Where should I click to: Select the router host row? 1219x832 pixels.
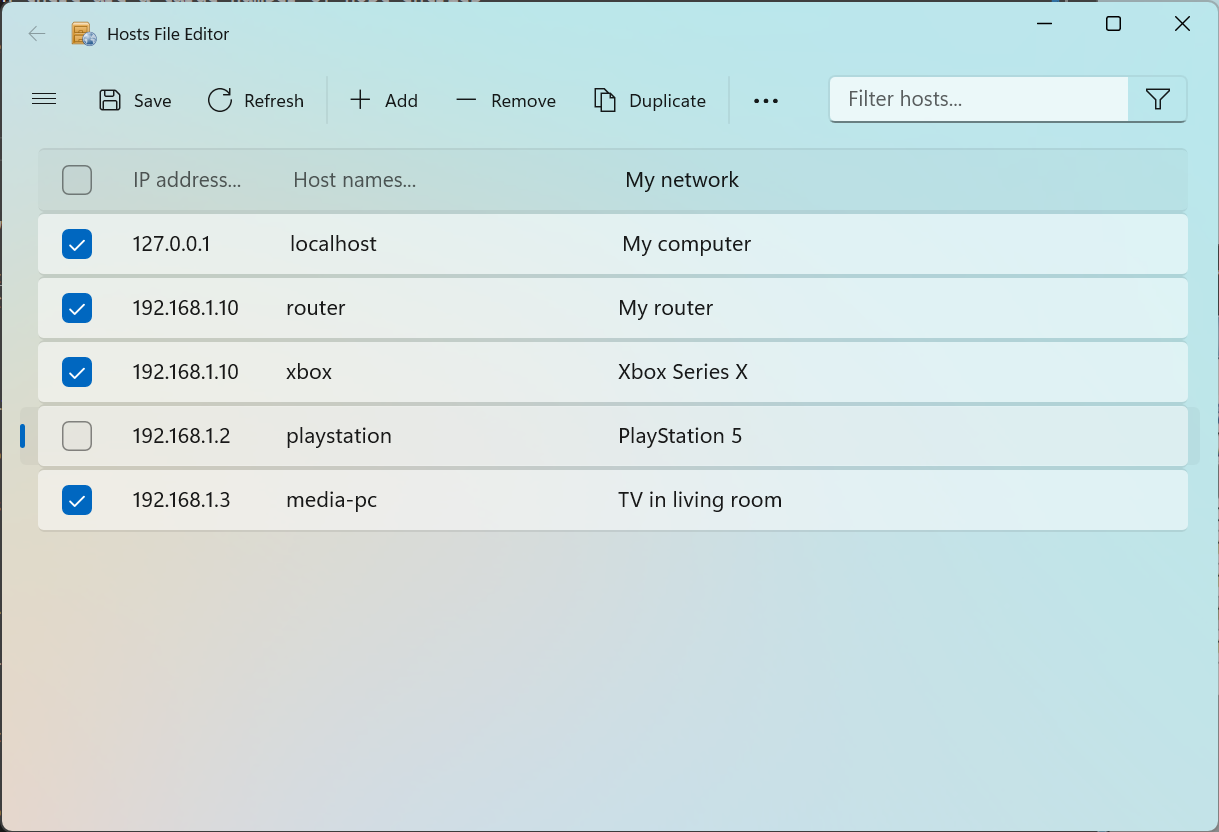tap(613, 308)
